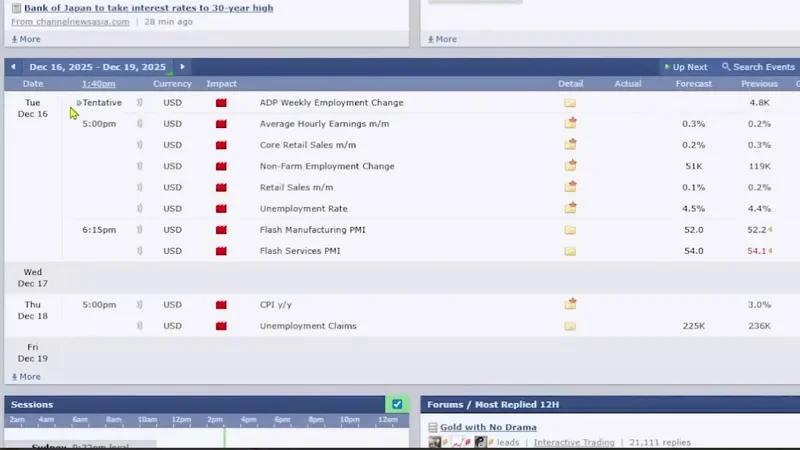Expand More in the top right panel
The image size is (800, 450).
(x=442, y=39)
